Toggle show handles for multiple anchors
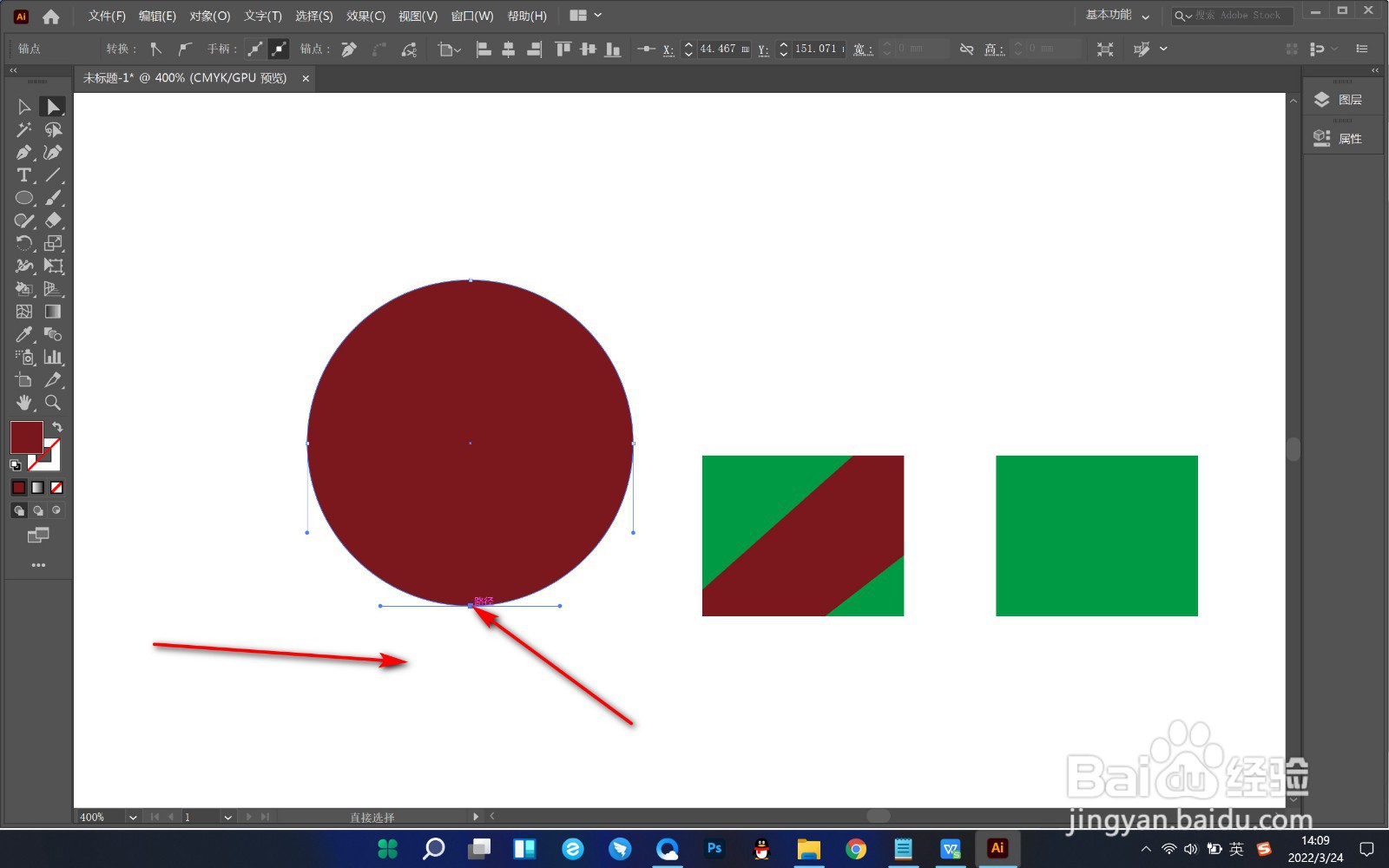 pos(255,49)
